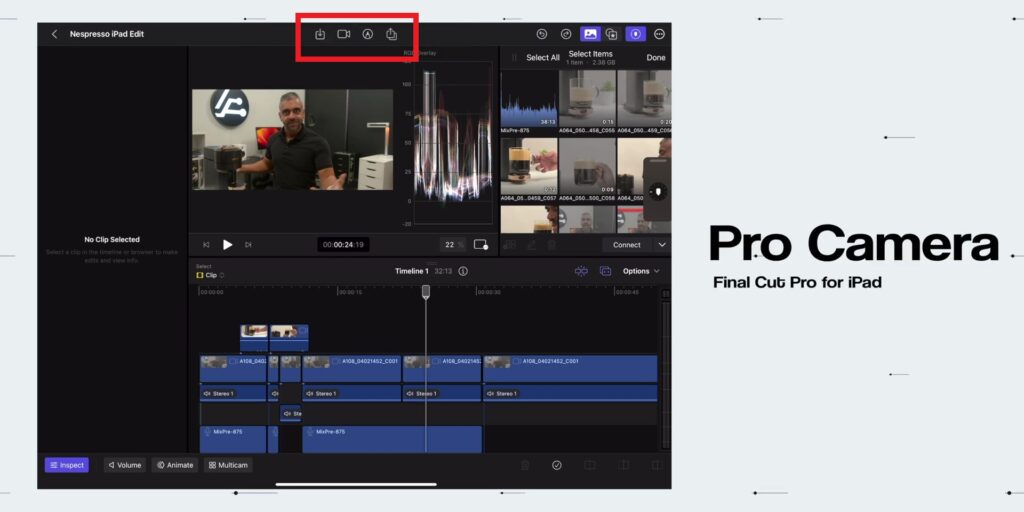Screen dimensions: 1024x512
Task: Toggle the viewer overlay display icon
Action: click(481, 245)
